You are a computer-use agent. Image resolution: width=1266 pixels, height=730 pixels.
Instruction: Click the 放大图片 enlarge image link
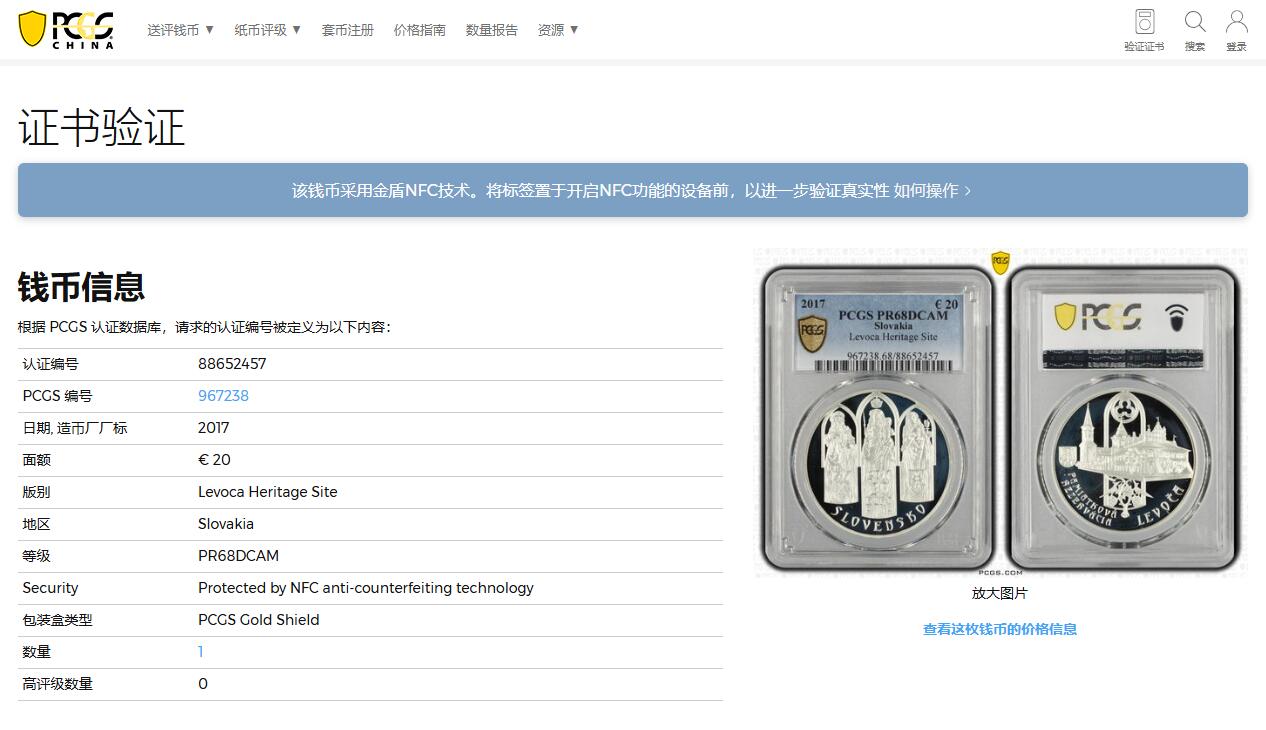pyautogui.click(x=1000, y=593)
